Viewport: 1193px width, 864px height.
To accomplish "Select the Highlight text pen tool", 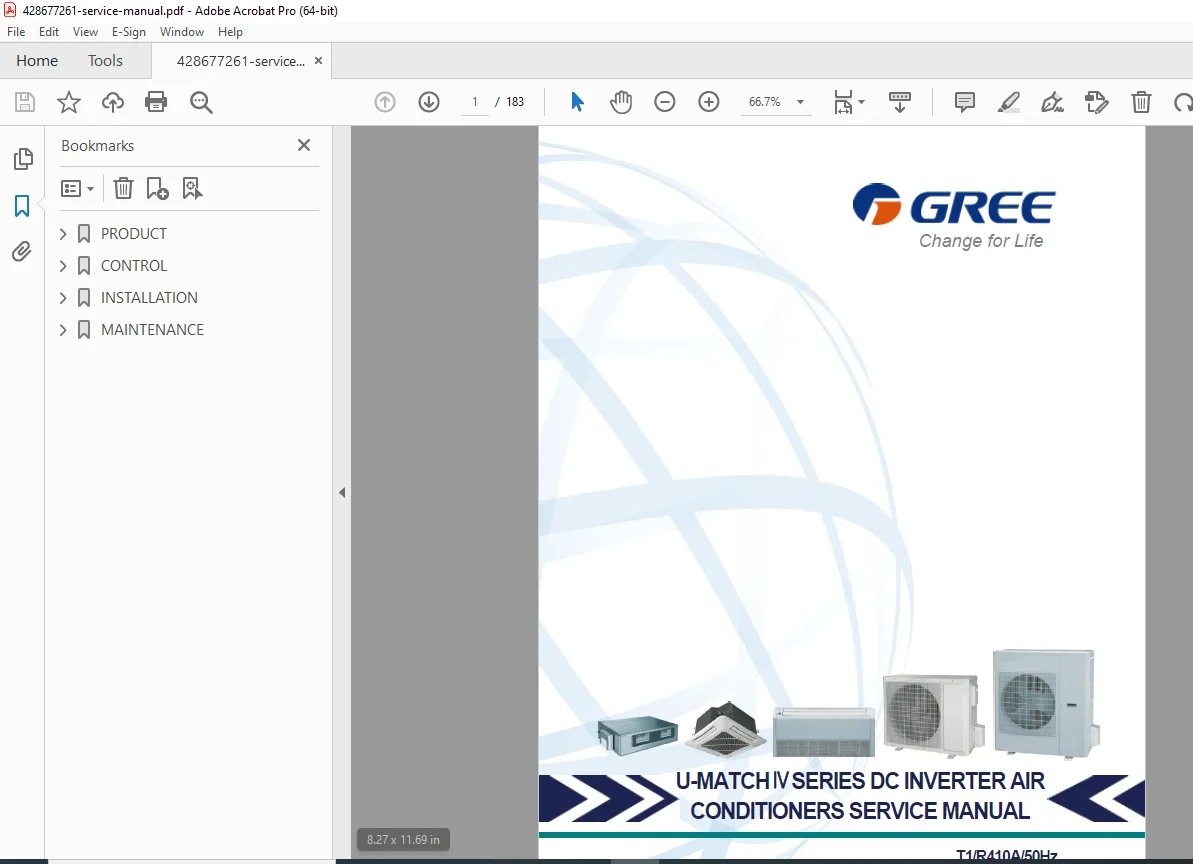I will (x=1009, y=102).
